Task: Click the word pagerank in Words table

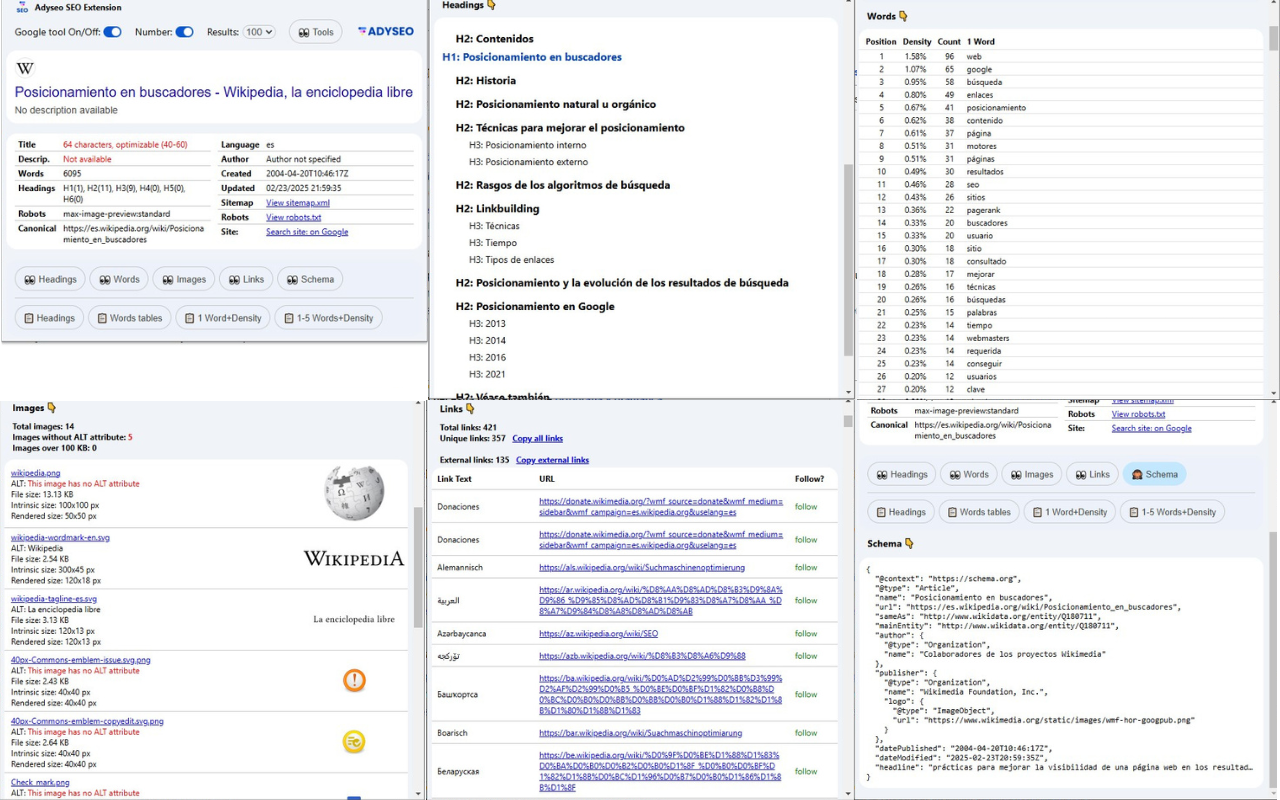Action: [x=984, y=210]
